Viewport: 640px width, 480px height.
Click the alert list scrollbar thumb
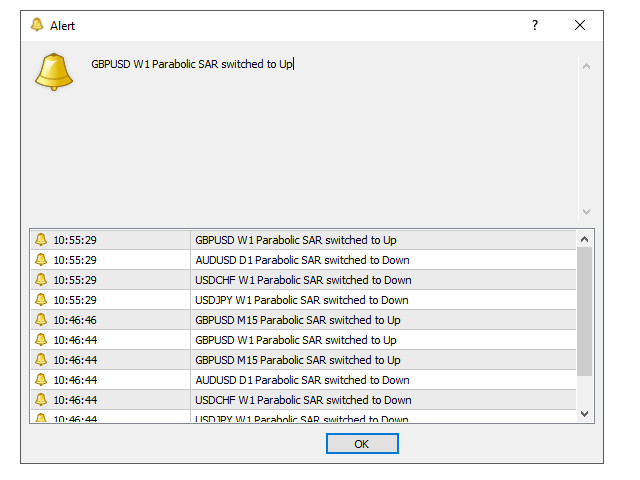(x=585, y=310)
